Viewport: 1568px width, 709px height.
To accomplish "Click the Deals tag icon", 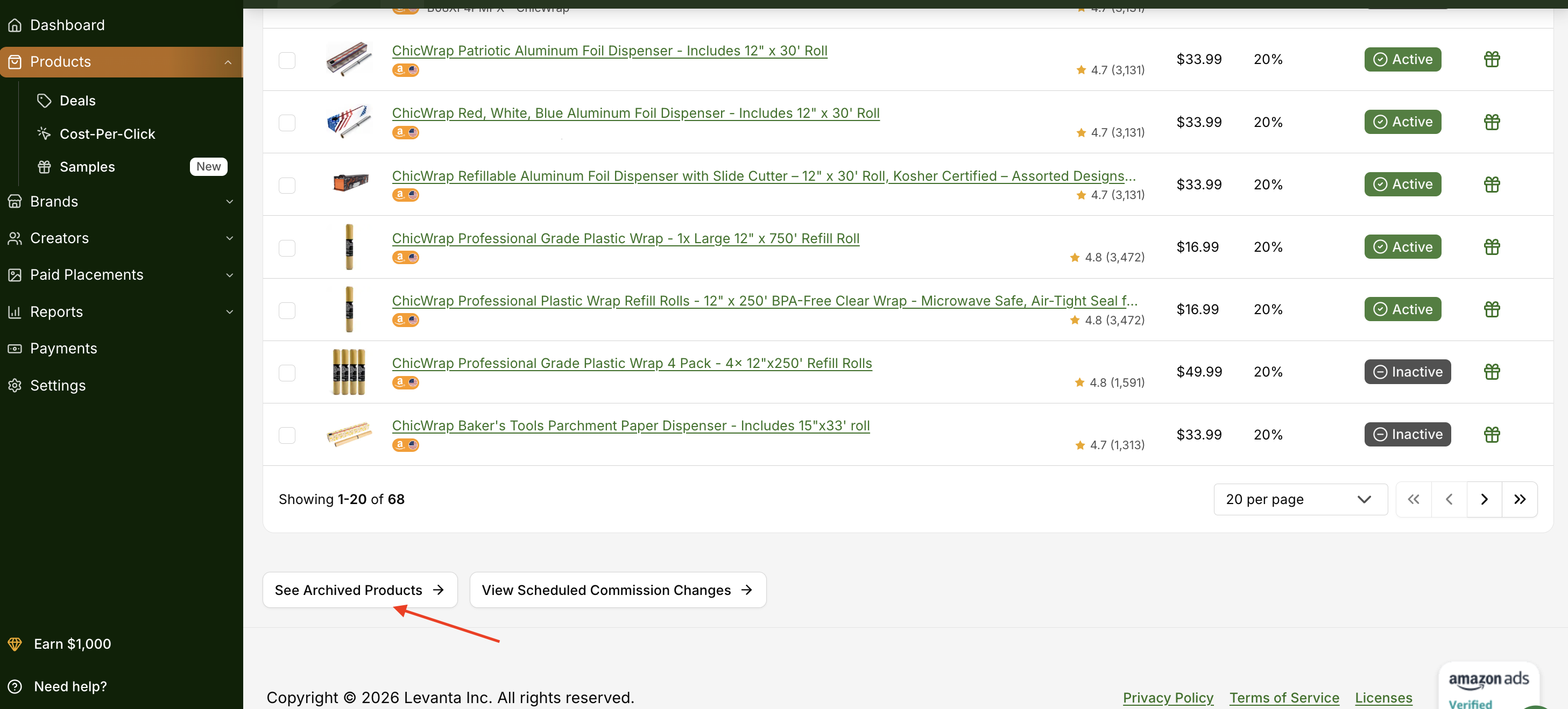I will pyautogui.click(x=44, y=101).
